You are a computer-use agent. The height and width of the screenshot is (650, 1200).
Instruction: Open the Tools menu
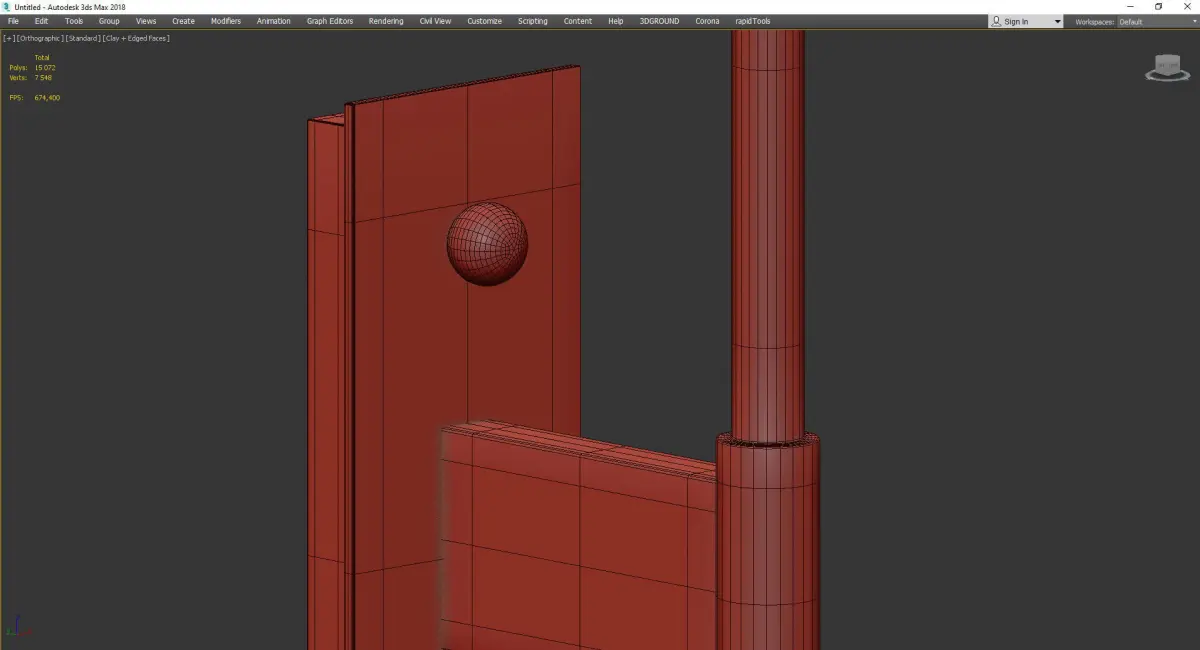click(74, 21)
